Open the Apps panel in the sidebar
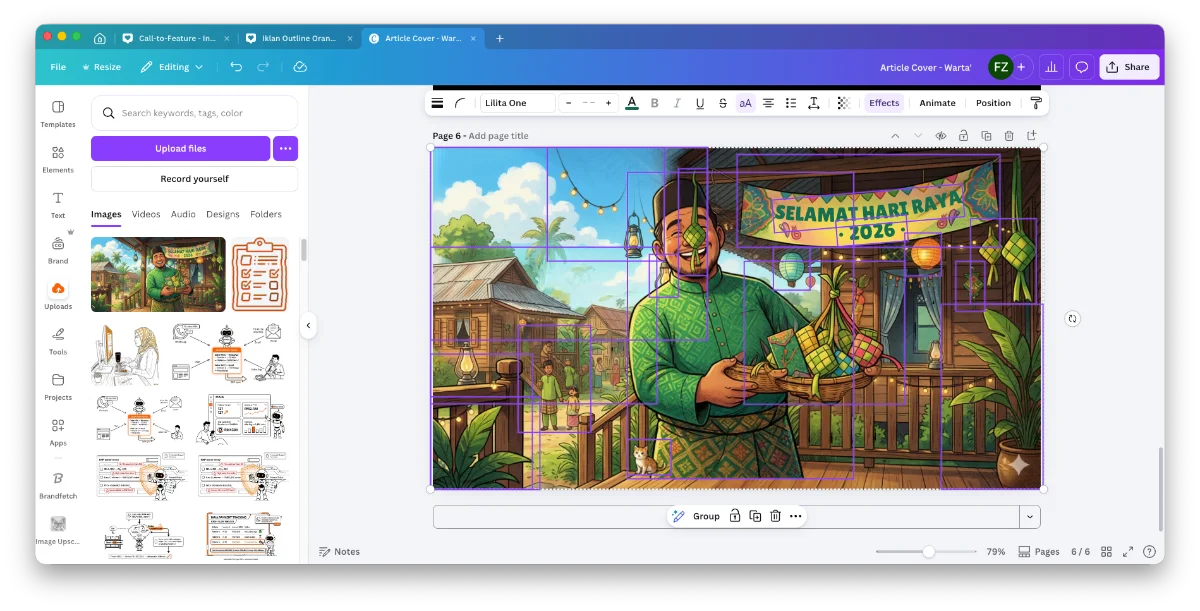This screenshot has width=1200, height=611. 58,432
